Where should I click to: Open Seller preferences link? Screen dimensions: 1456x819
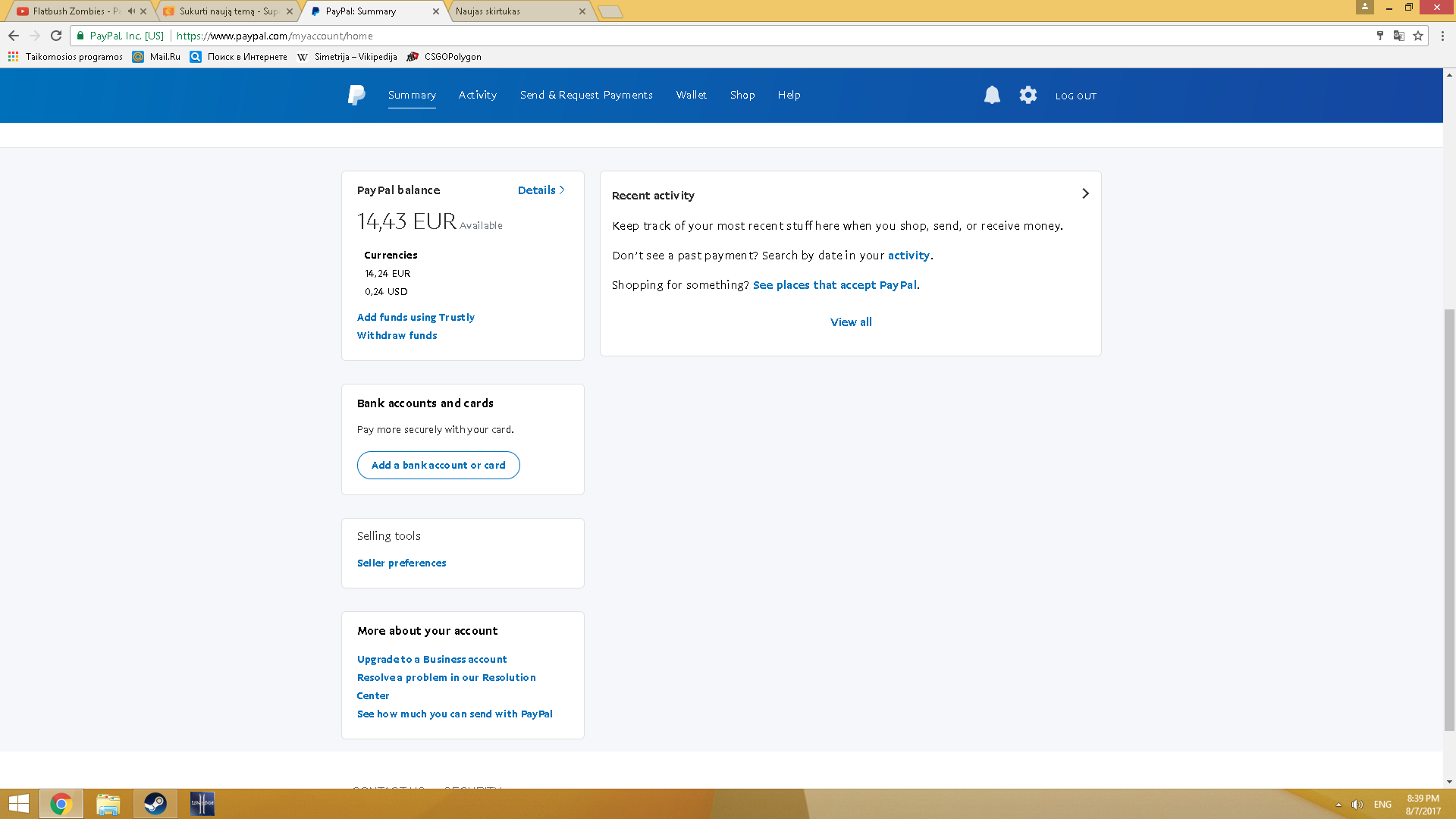coord(401,563)
